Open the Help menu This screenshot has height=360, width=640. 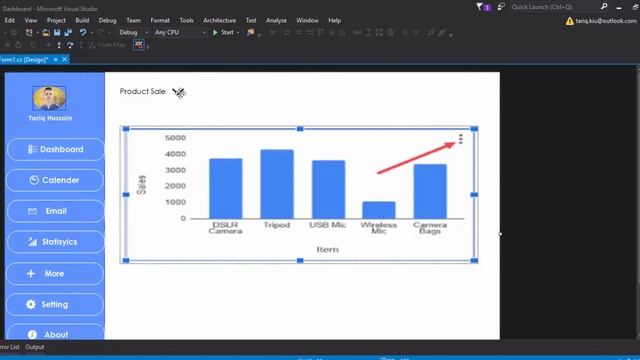click(x=335, y=20)
